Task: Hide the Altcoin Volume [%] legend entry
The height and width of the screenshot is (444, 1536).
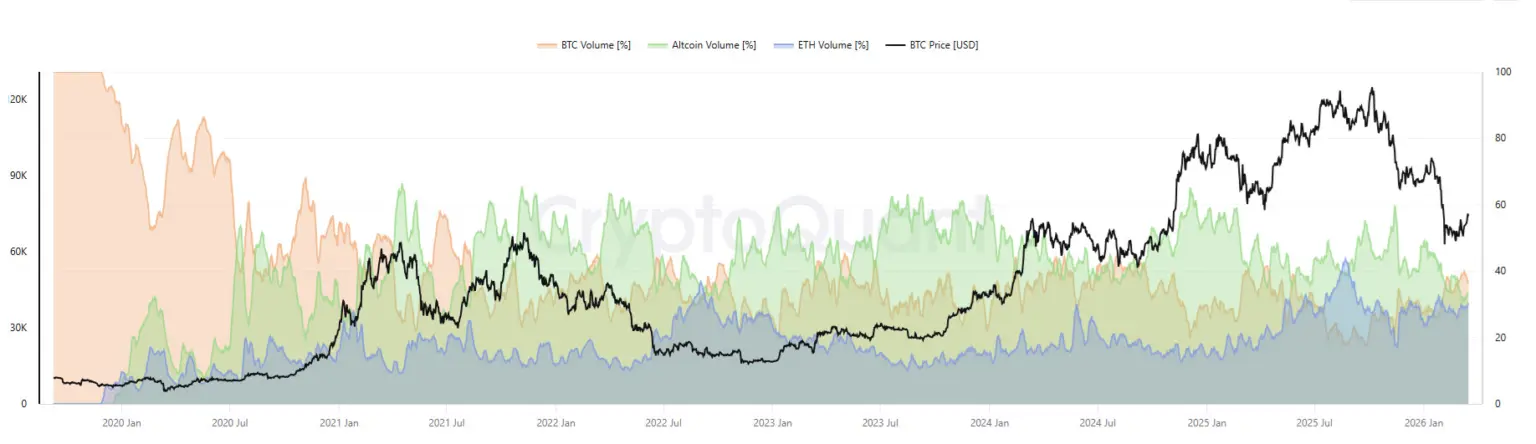Action: [x=714, y=45]
